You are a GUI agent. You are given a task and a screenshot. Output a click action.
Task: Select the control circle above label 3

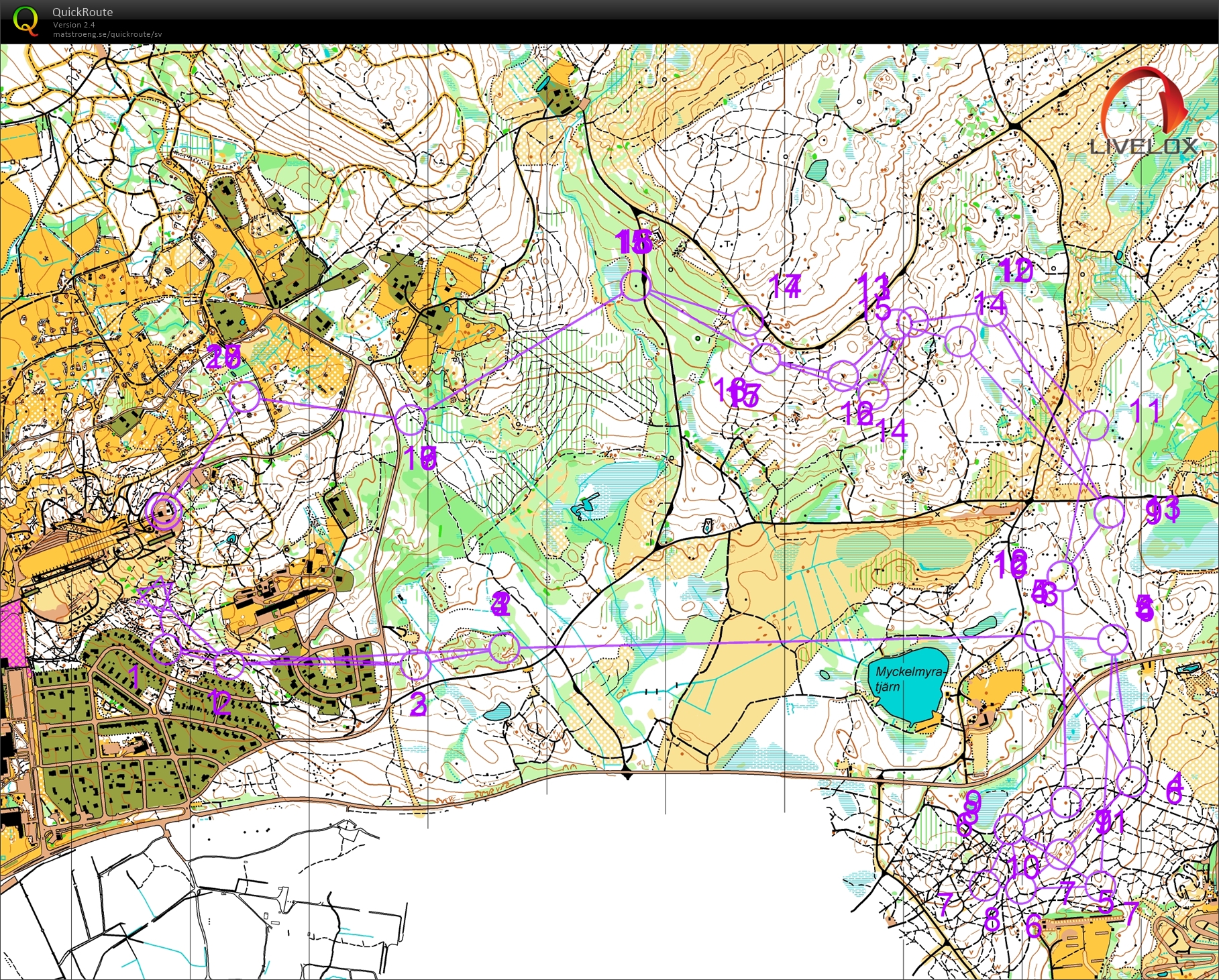coord(415,664)
